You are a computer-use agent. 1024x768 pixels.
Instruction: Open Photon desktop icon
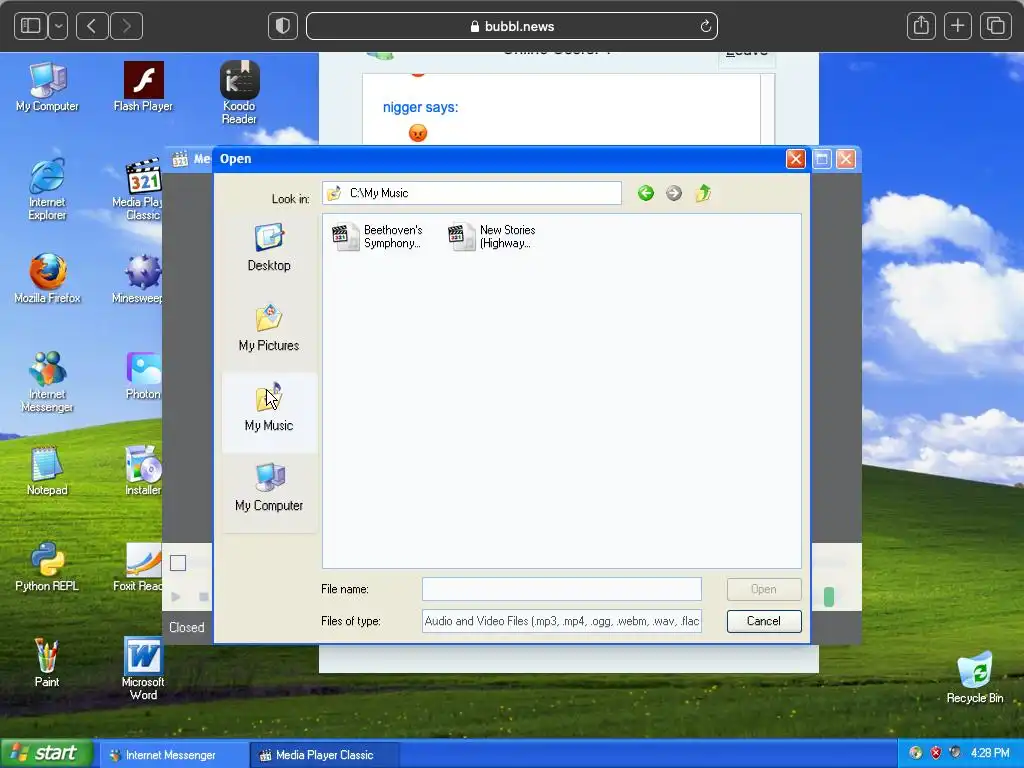click(x=143, y=375)
